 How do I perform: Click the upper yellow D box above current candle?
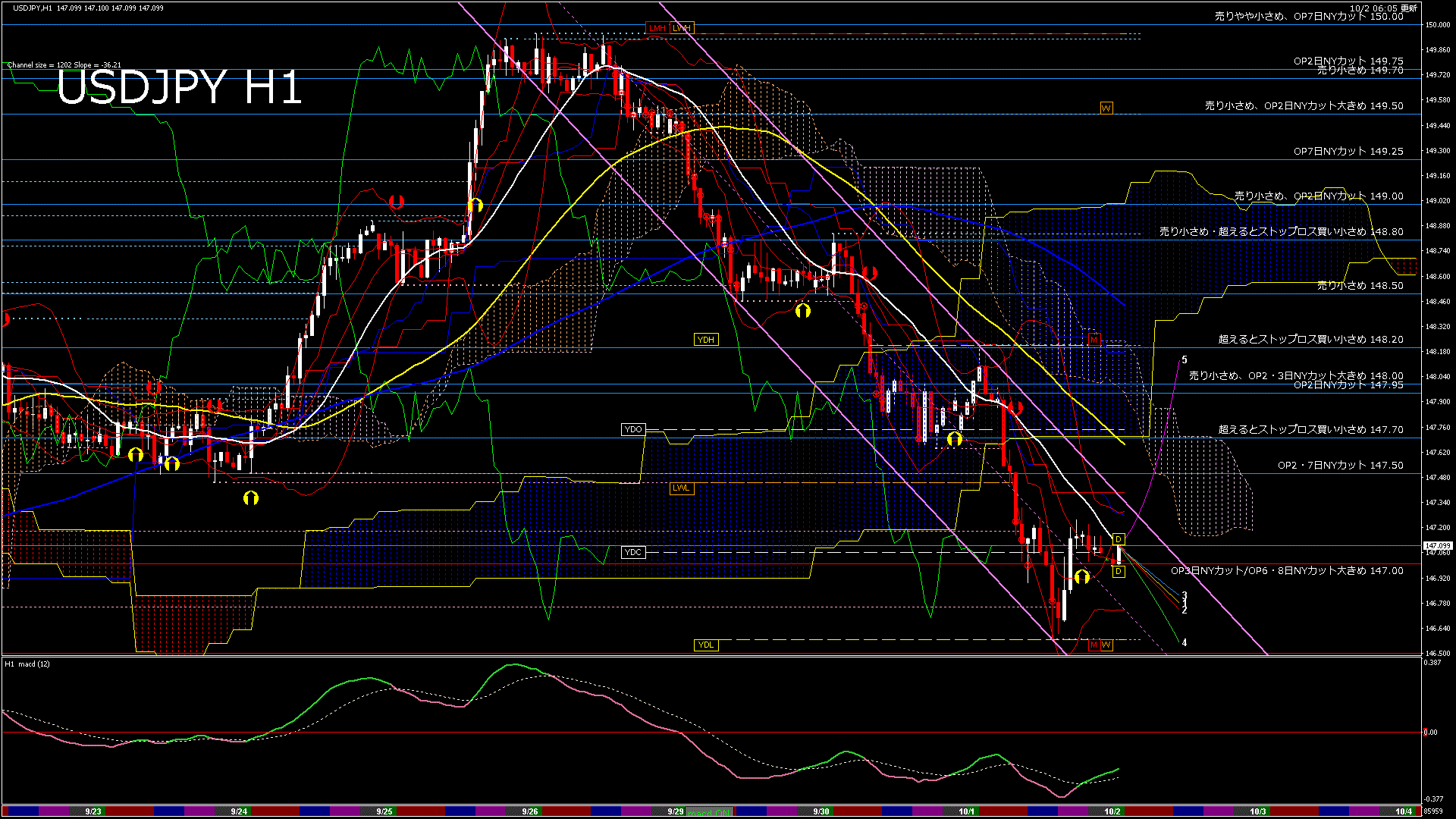tap(1119, 539)
